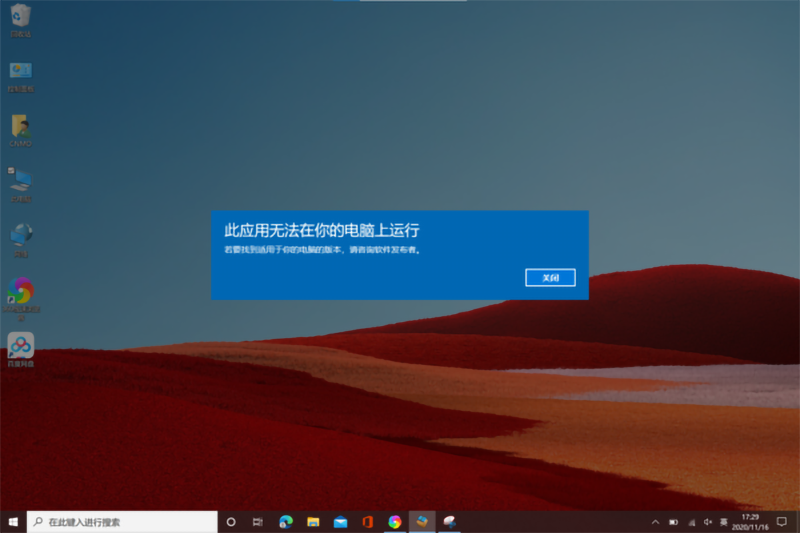Screen dimensions: 800x533
Task: Open Cortana from the taskbar circle
Action: 231,522
